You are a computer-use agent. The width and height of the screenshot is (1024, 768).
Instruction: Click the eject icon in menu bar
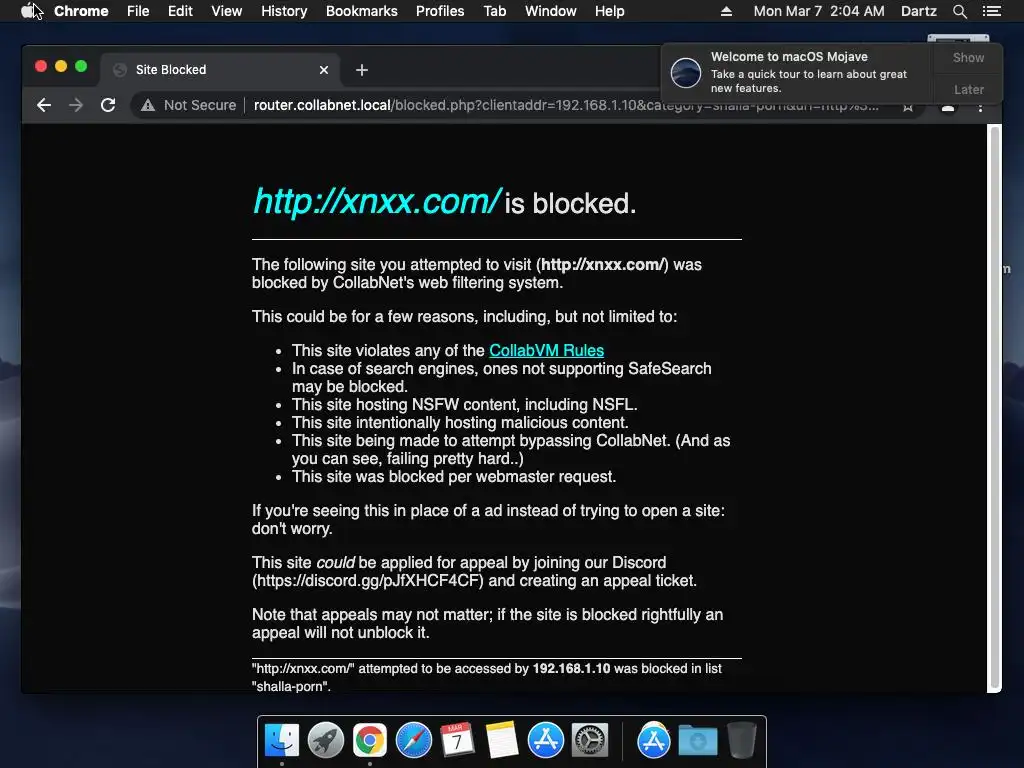(726, 11)
